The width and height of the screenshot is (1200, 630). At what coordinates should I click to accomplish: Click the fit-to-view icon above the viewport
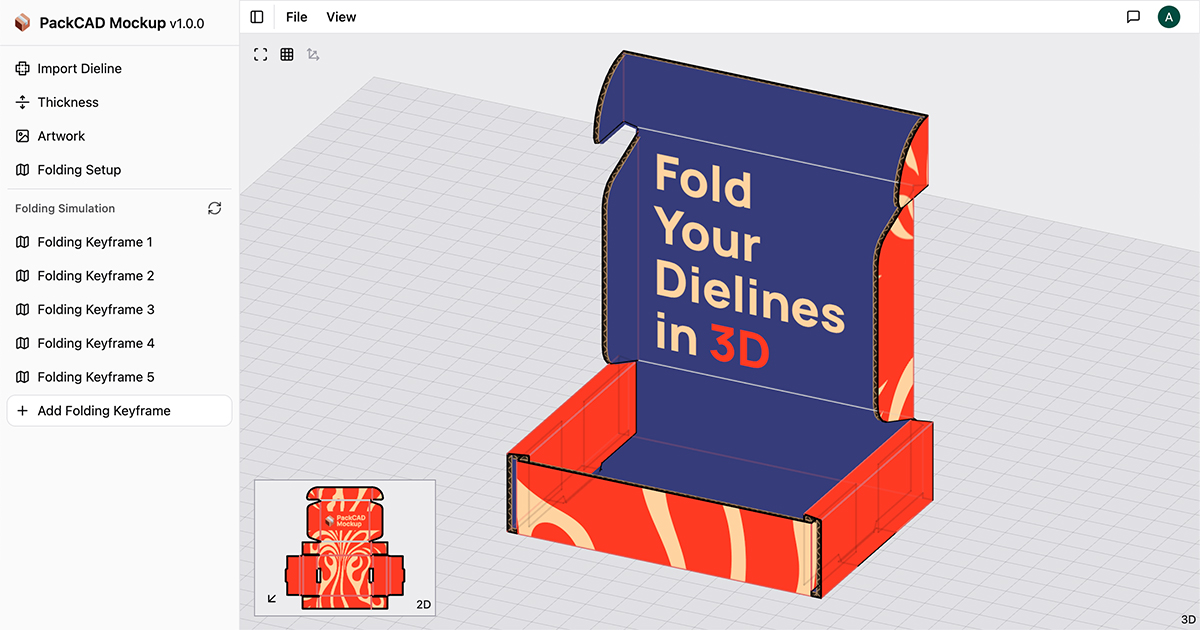click(x=260, y=54)
